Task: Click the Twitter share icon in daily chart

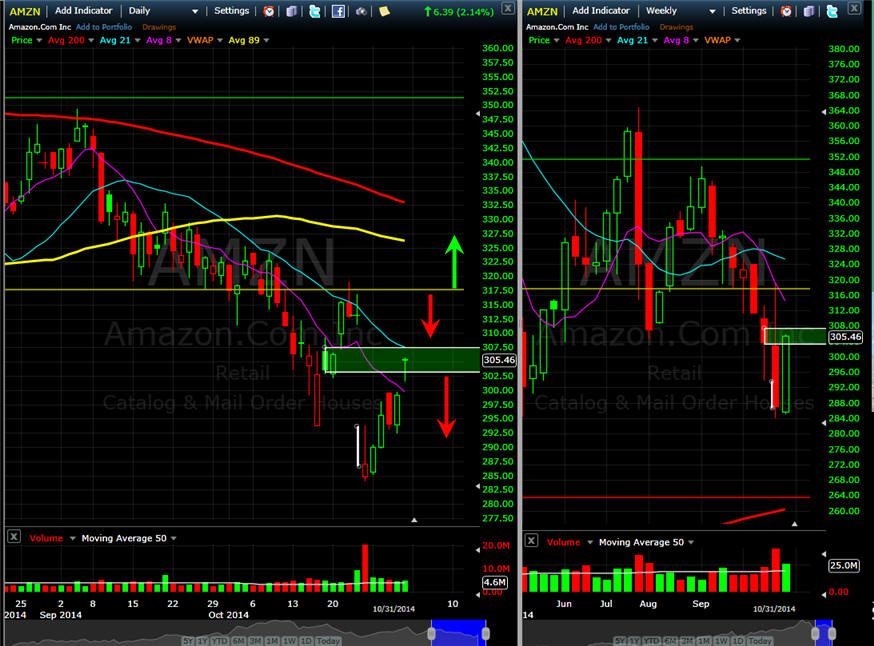Action: [x=315, y=11]
